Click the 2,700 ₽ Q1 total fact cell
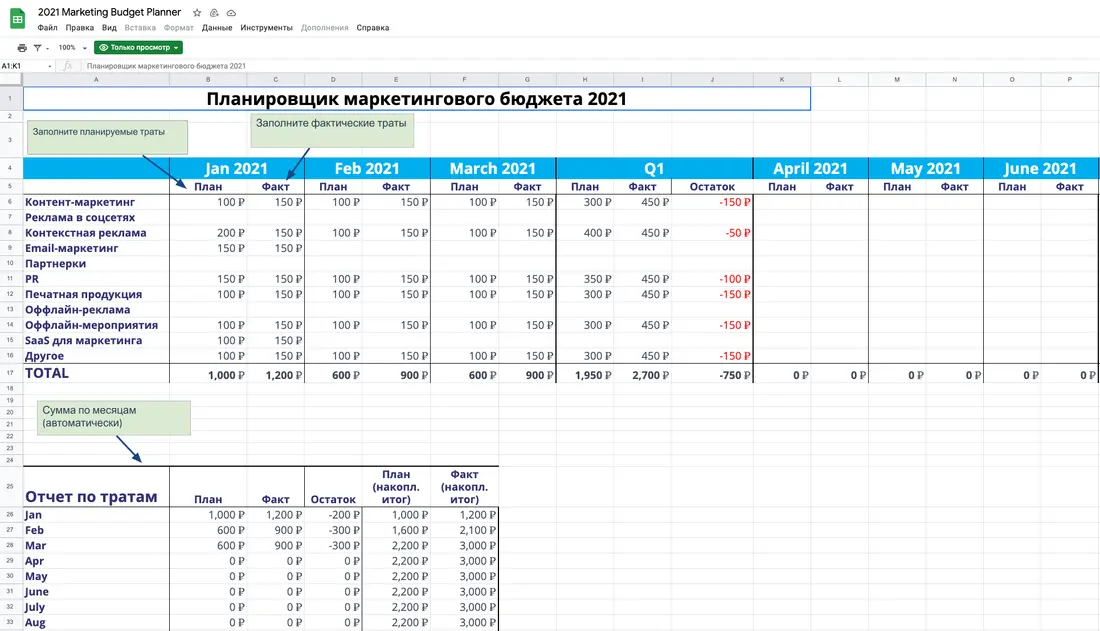This screenshot has width=1100, height=631. [643, 374]
